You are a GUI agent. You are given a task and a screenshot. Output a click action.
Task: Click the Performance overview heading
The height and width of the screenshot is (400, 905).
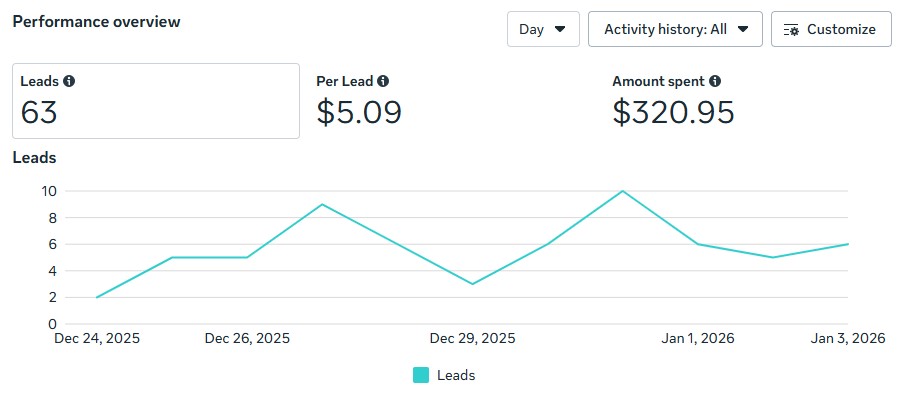pos(96,21)
